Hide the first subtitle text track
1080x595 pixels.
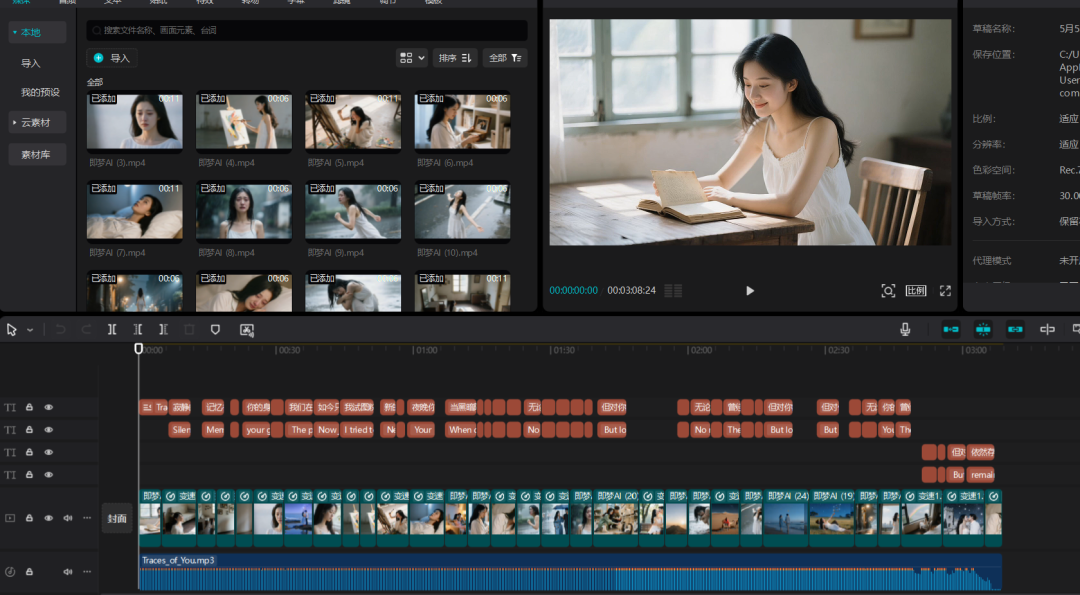pos(48,407)
